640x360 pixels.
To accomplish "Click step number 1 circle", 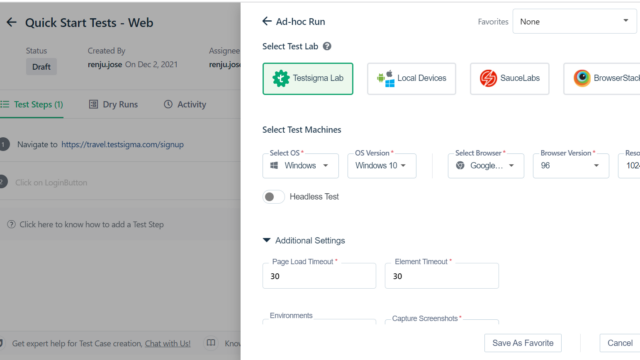I will [4, 144].
